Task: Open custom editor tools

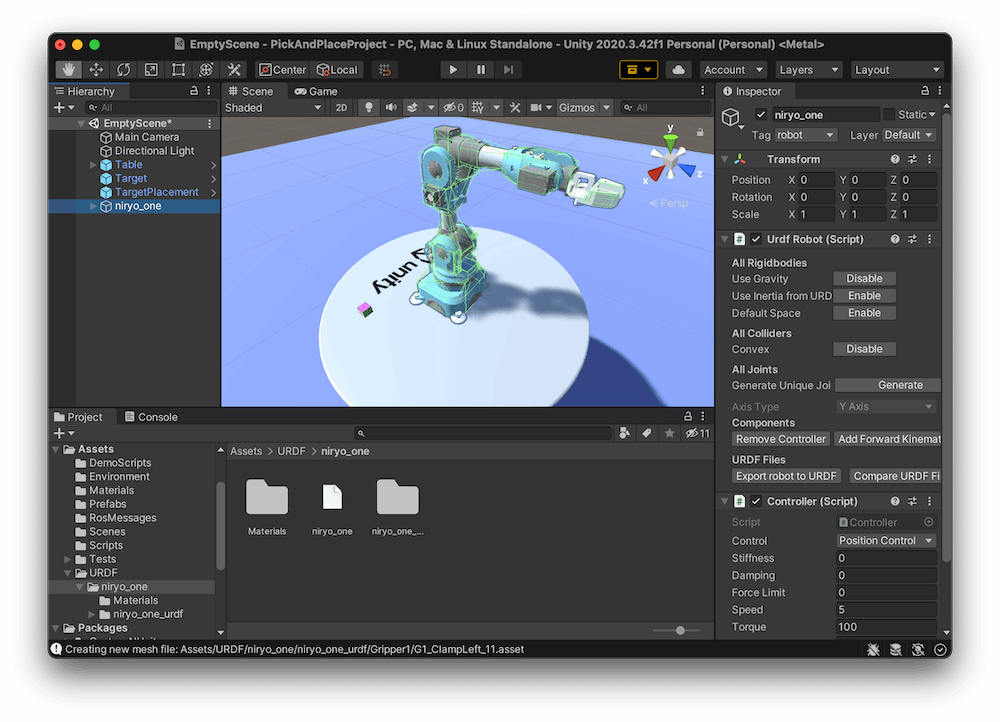Action: [x=234, y=70]
